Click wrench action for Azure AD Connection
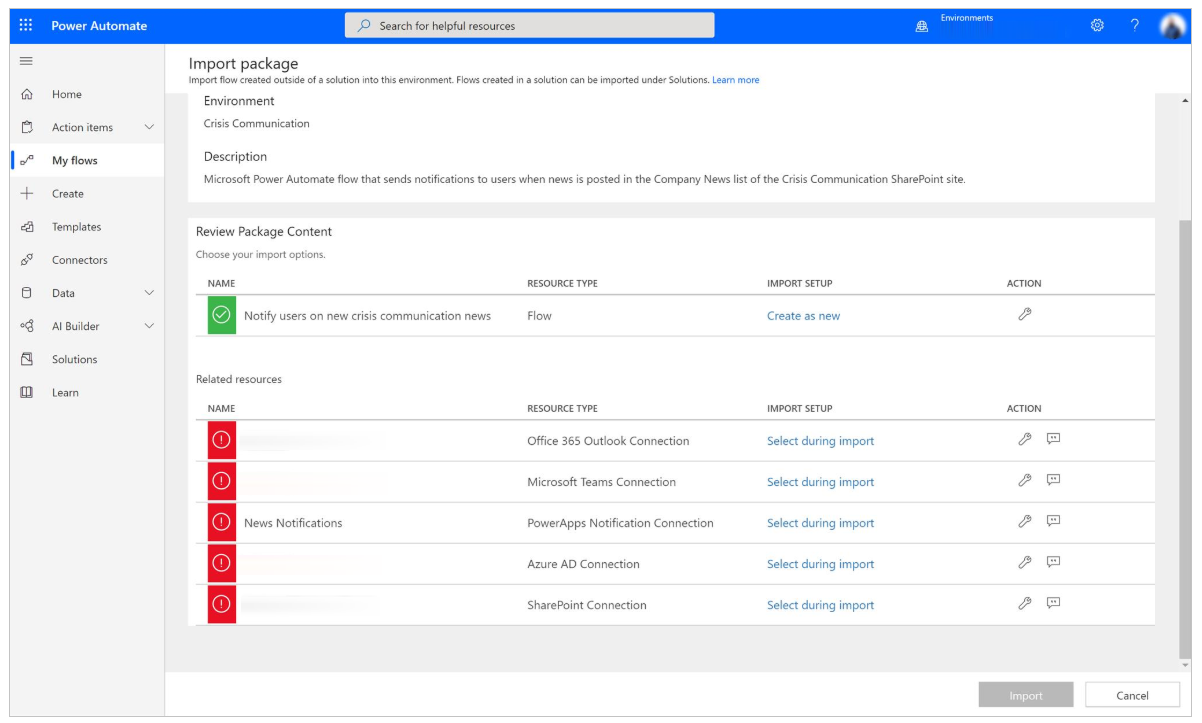Viewport: 1202px width, 723px height. [x=1024, y=562]
